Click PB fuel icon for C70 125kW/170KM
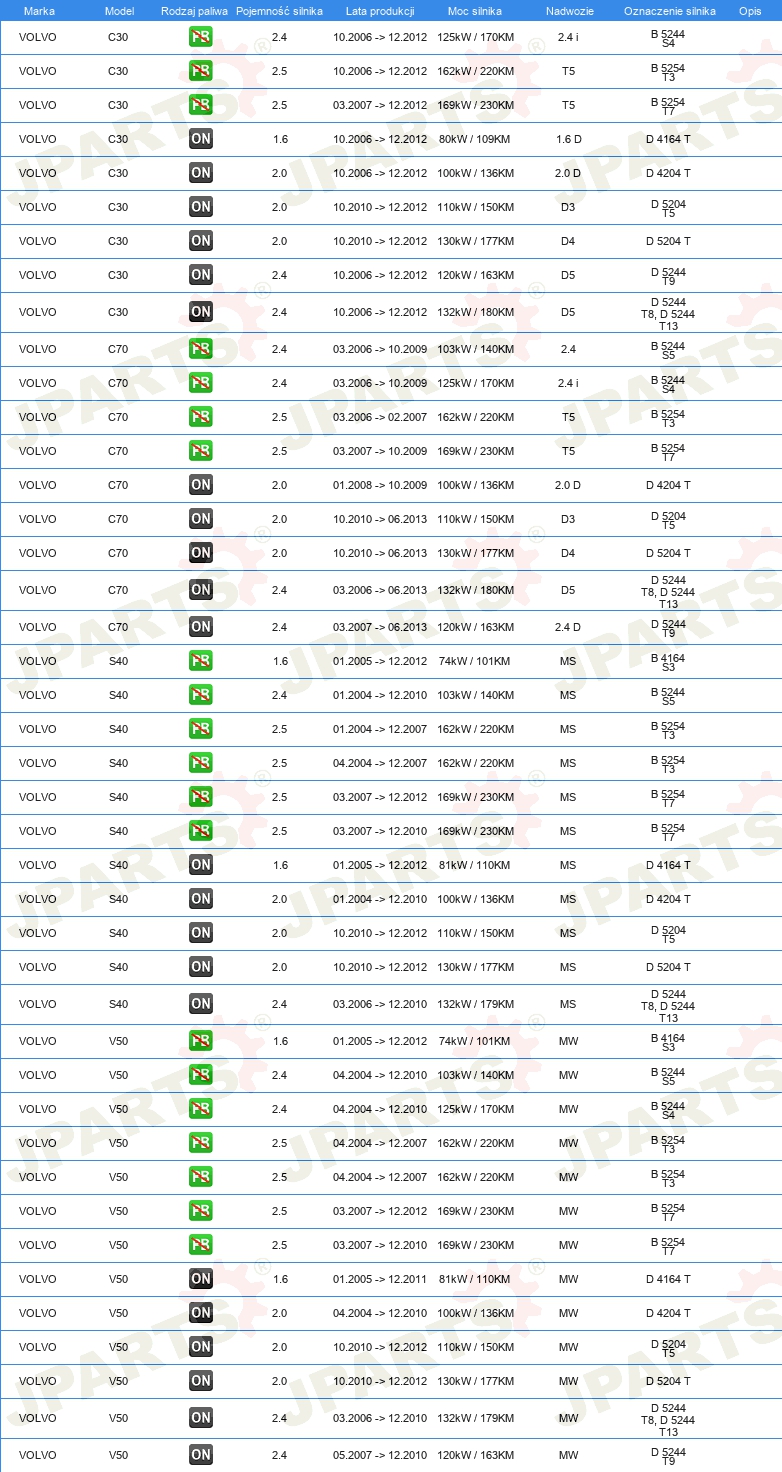The image size is (782, 1472). coord(201,383)
